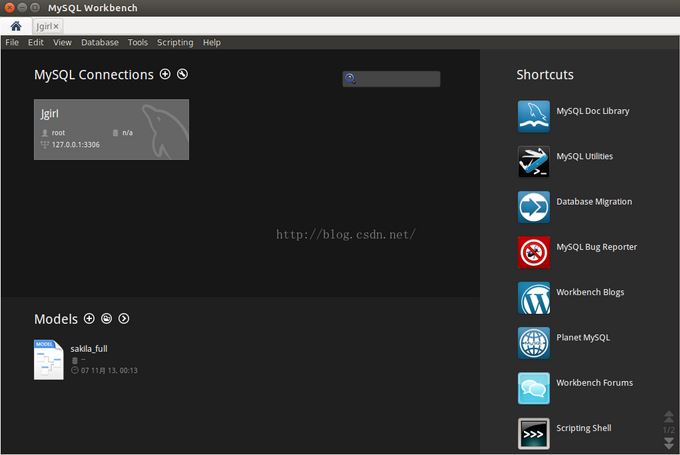Open an existing model file via folder icon
680x455 pixels.
[x=106, y=319]
